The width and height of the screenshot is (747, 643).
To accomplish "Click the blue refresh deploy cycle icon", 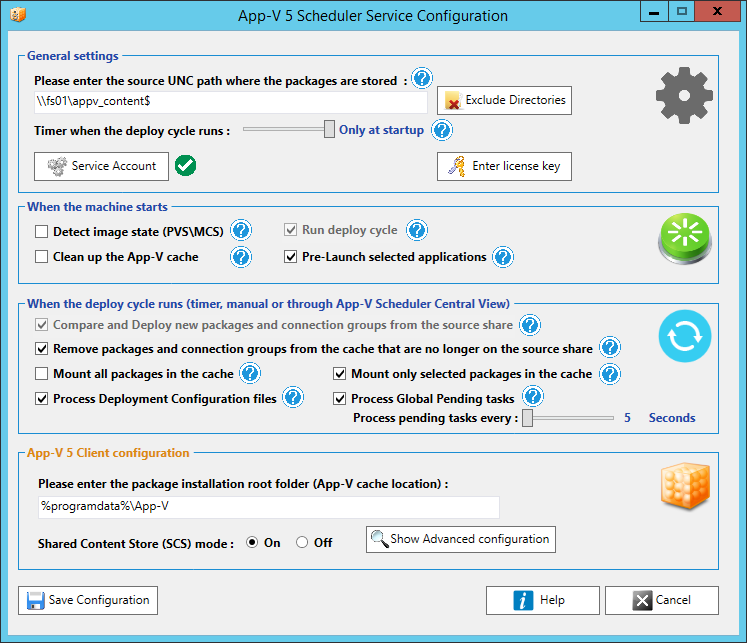I will (684, 336).
